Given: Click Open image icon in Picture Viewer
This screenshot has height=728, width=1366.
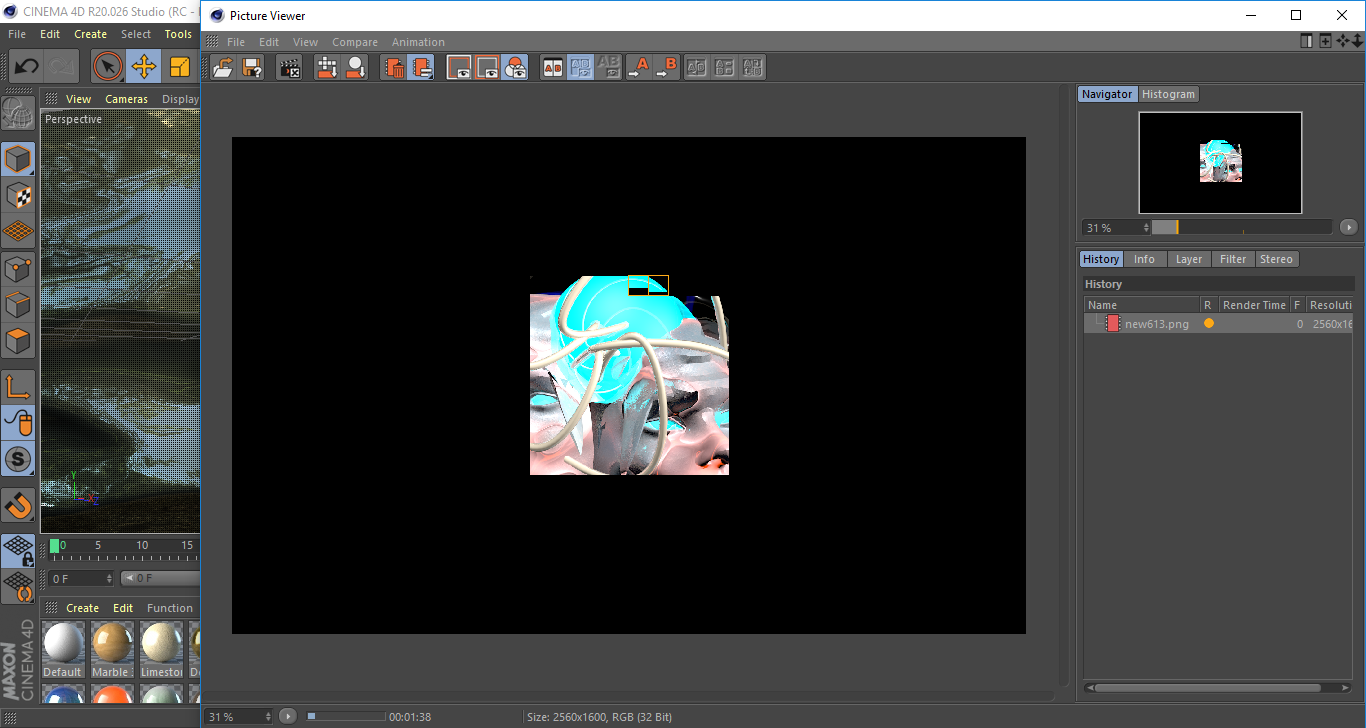Looking at the screenshot, I should pos(224,67).
